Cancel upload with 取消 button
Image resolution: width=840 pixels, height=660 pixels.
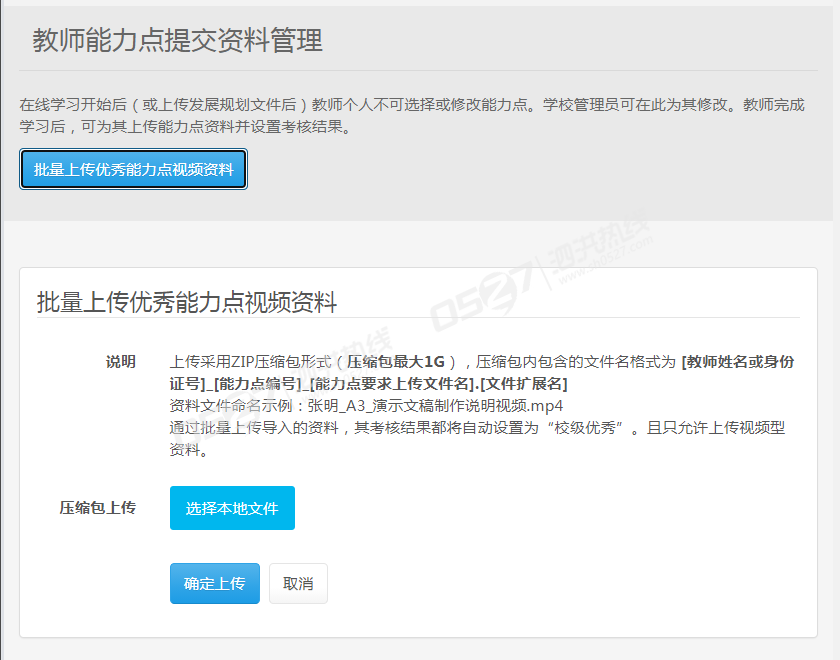[298, 583]
